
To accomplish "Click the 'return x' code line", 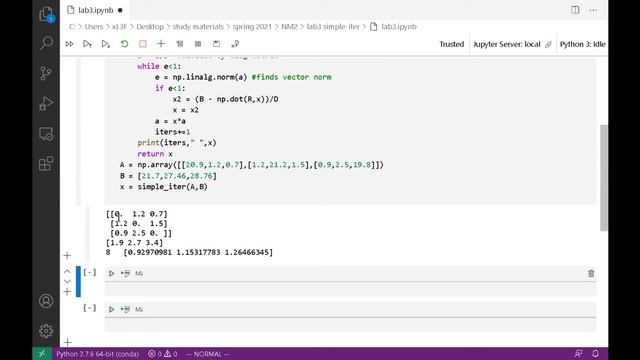I will pos(155,154).
